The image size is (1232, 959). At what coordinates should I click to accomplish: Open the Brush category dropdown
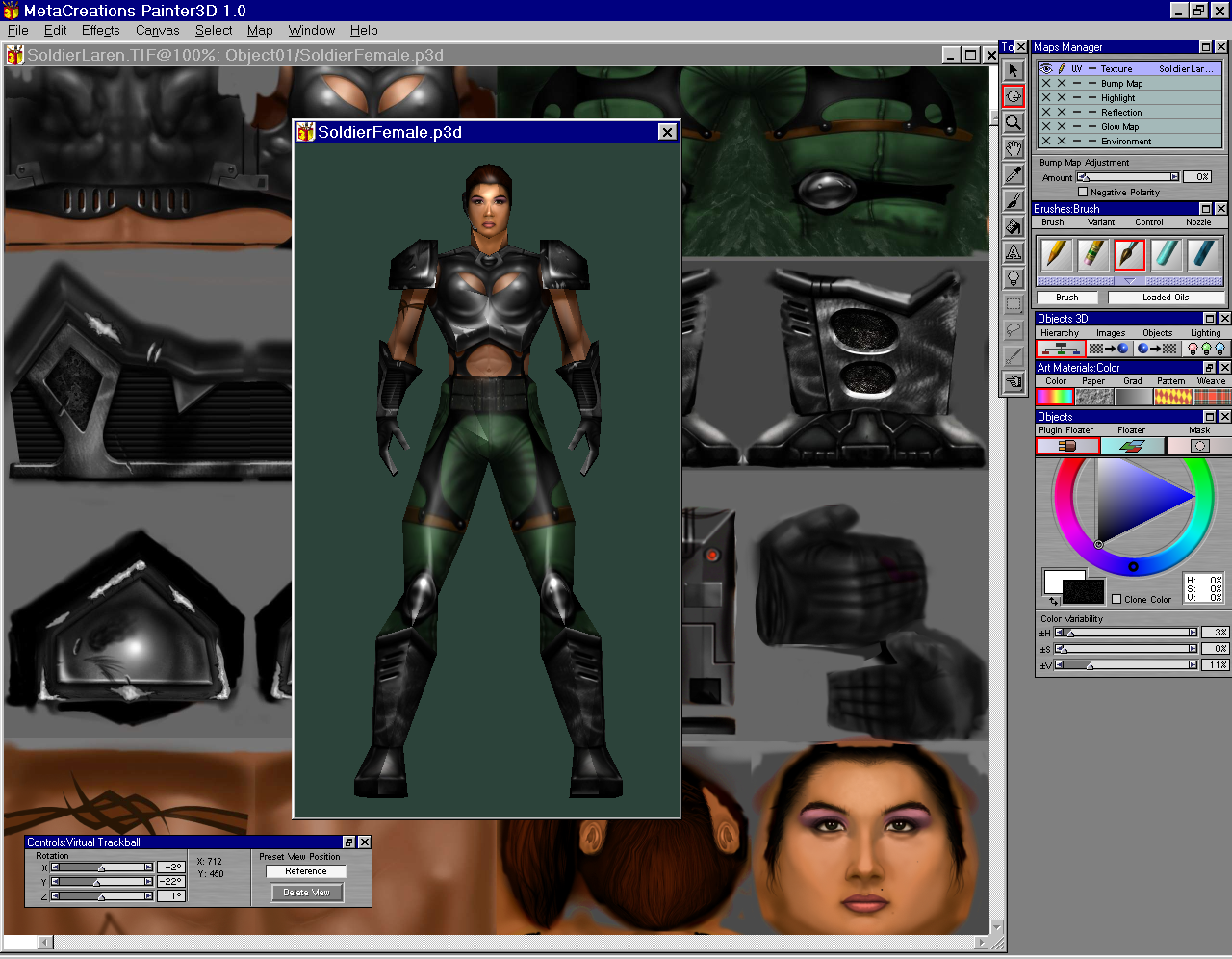point(1066,298)
